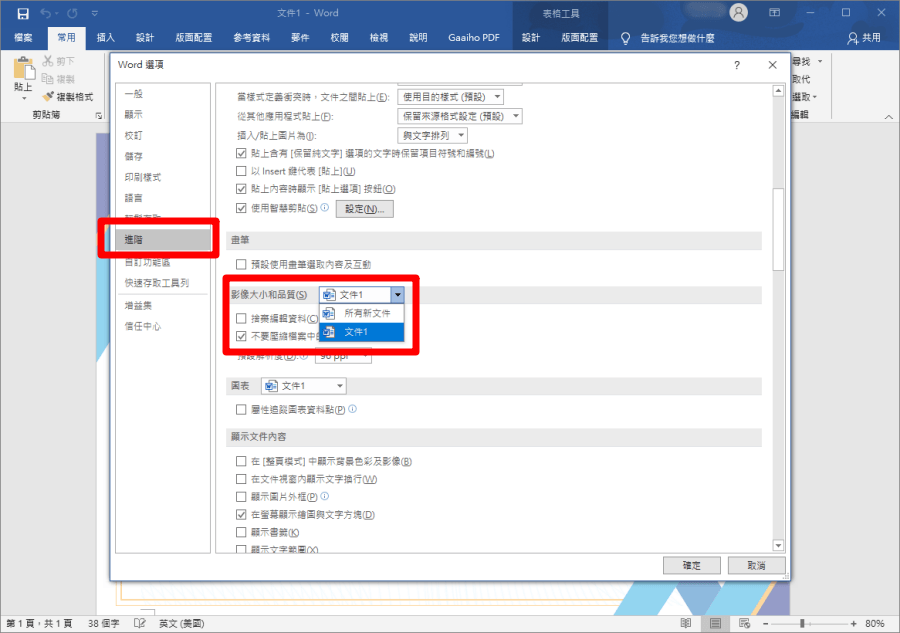Close the Word Options dialog
The width and height of the screenshot is (900, 633).
773,65
